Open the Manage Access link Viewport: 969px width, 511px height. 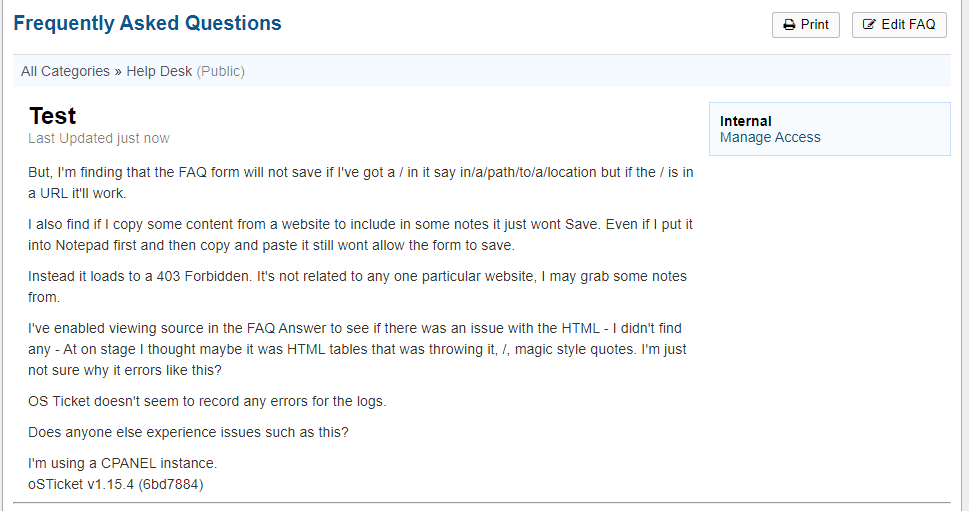click(x=770, y=137)
